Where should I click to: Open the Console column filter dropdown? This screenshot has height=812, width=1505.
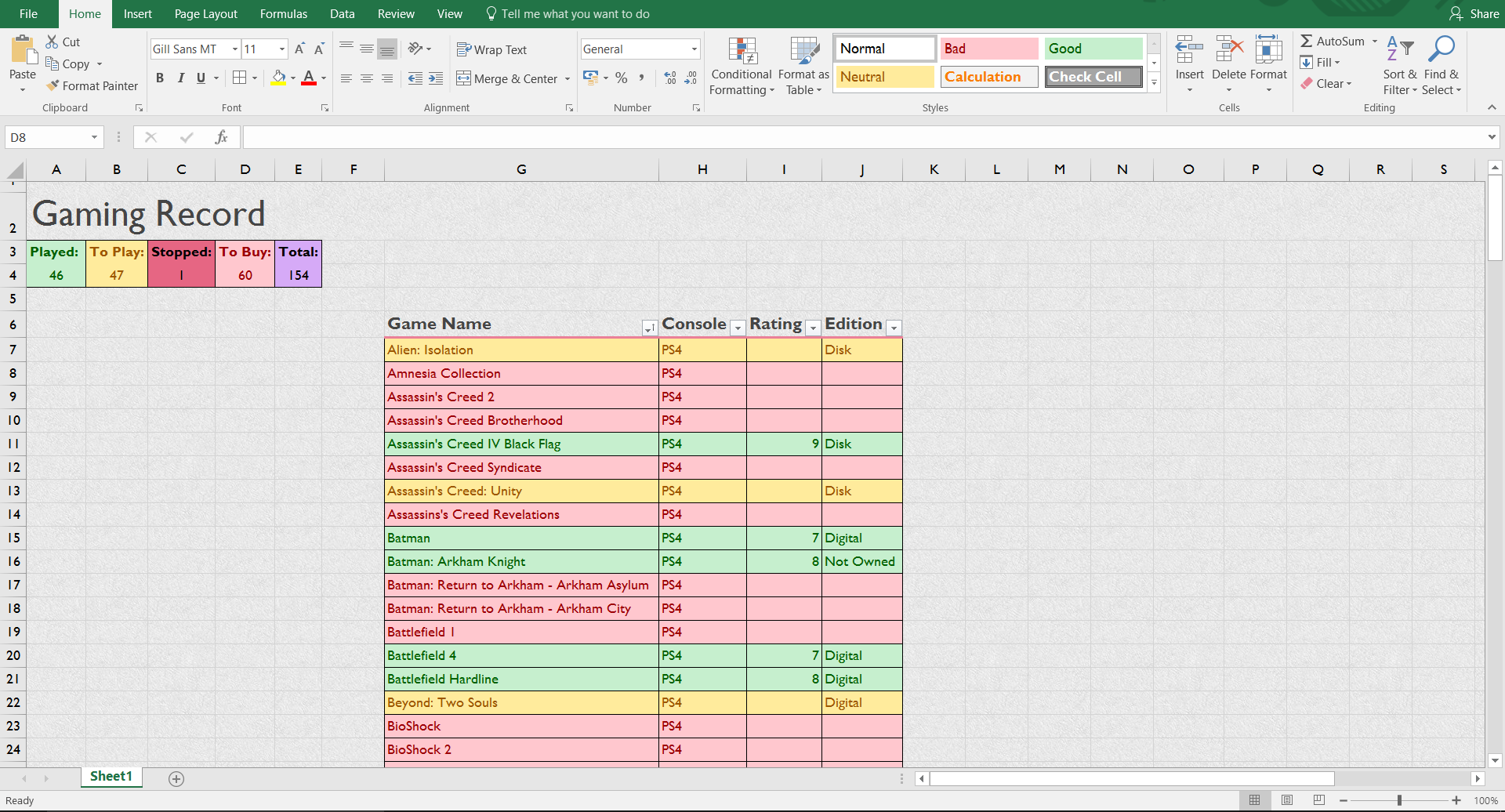[x=737, y=328]
